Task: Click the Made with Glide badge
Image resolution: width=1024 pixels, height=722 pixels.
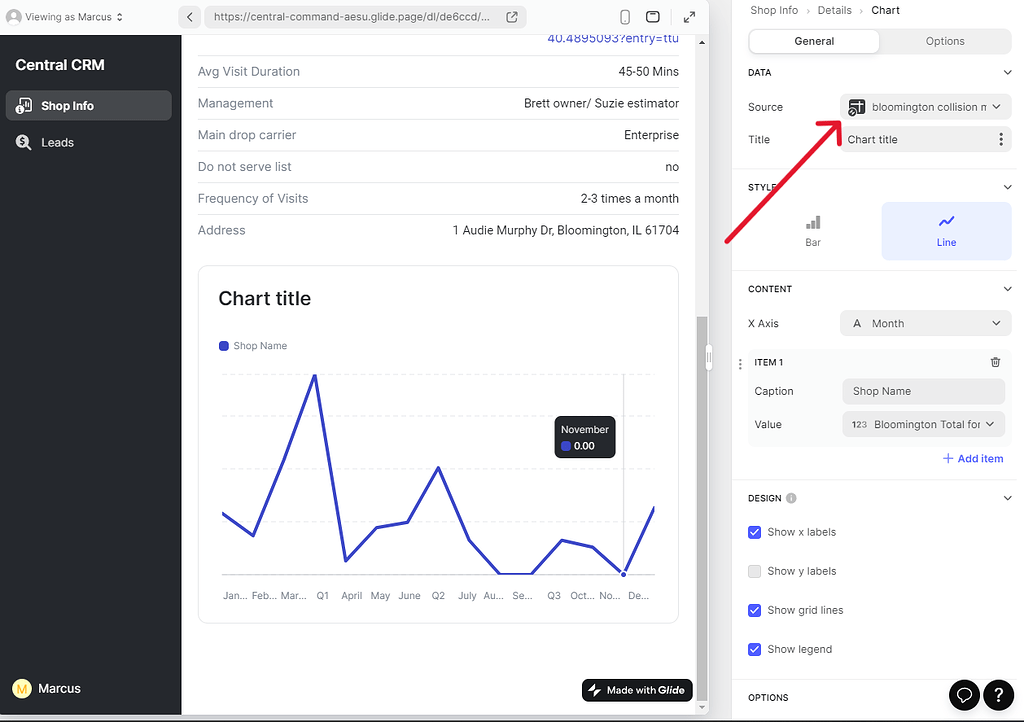Action: 637,690
